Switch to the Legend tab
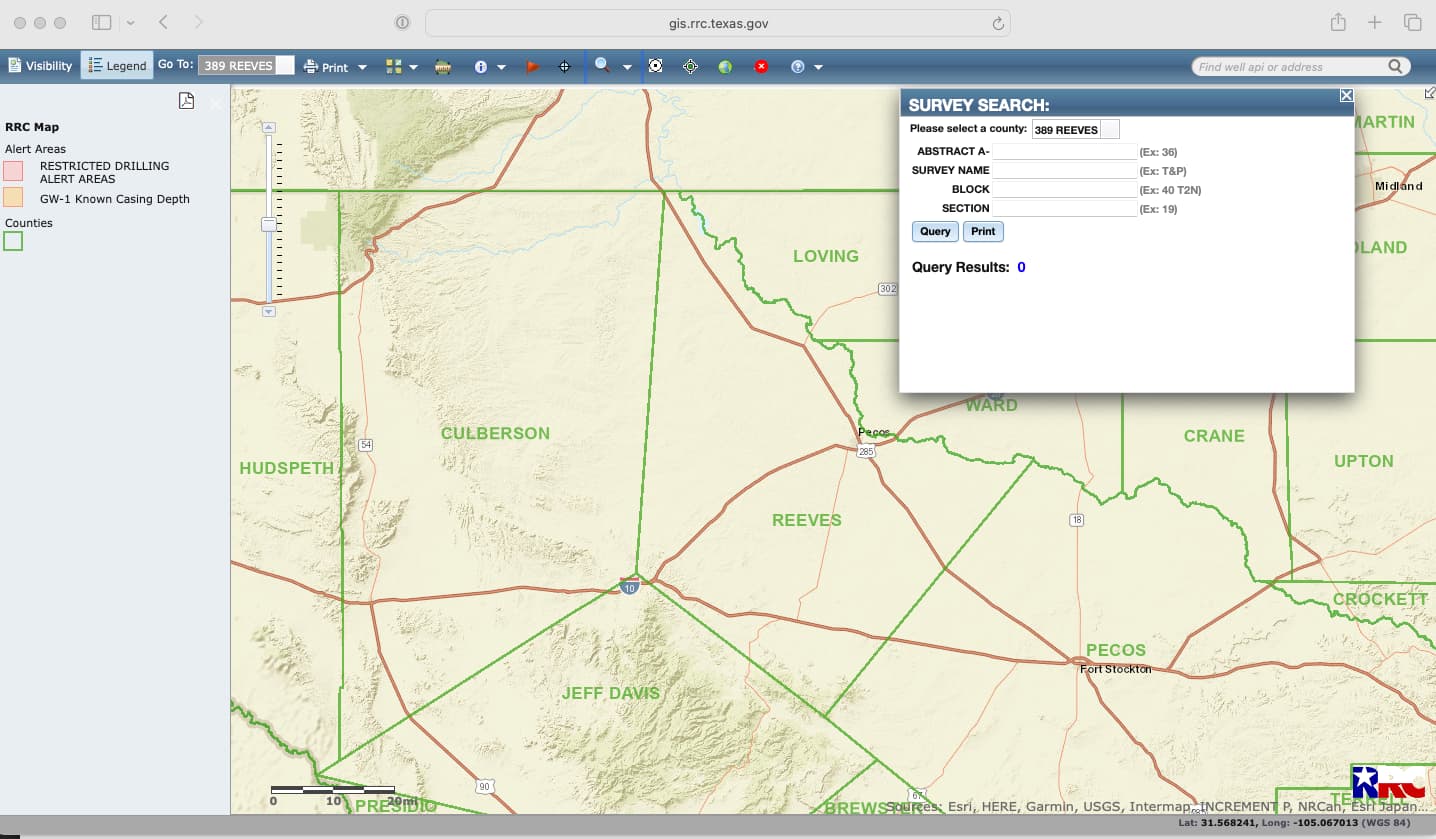This screenshot has height=839, width=1436. [x=117, y=66]
